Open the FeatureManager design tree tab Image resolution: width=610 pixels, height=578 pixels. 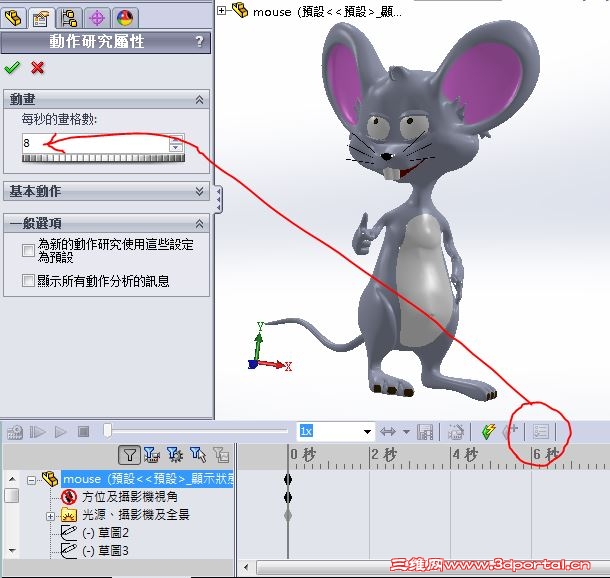(13, 18)
